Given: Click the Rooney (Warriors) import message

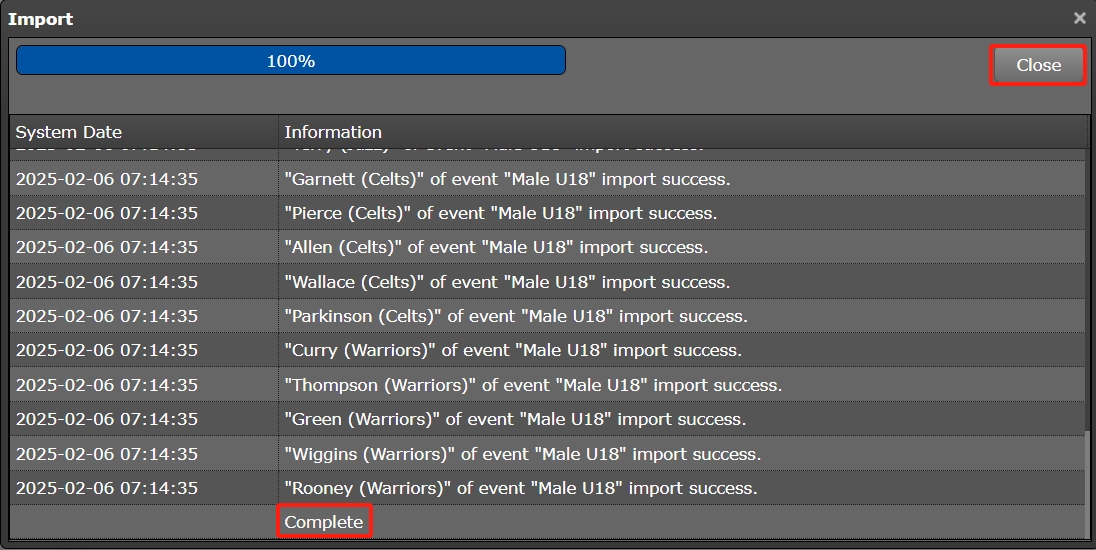Looking at the screenshot, I should (x=521, y=488).
